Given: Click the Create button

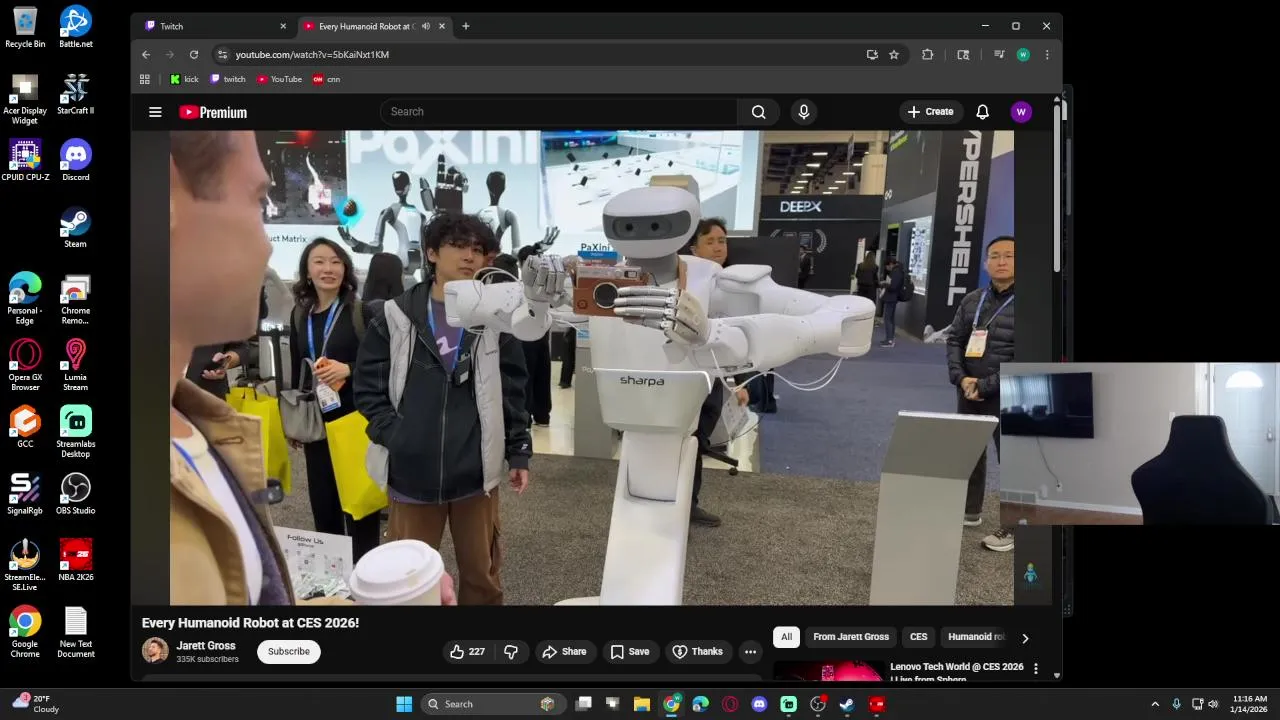Looking at the screenshot, I should click(930, 112).
